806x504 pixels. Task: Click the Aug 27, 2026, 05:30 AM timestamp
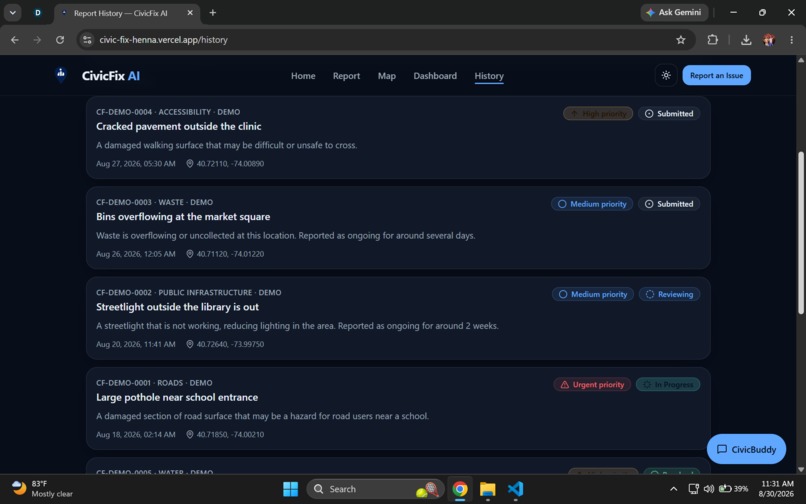point(136,164)
